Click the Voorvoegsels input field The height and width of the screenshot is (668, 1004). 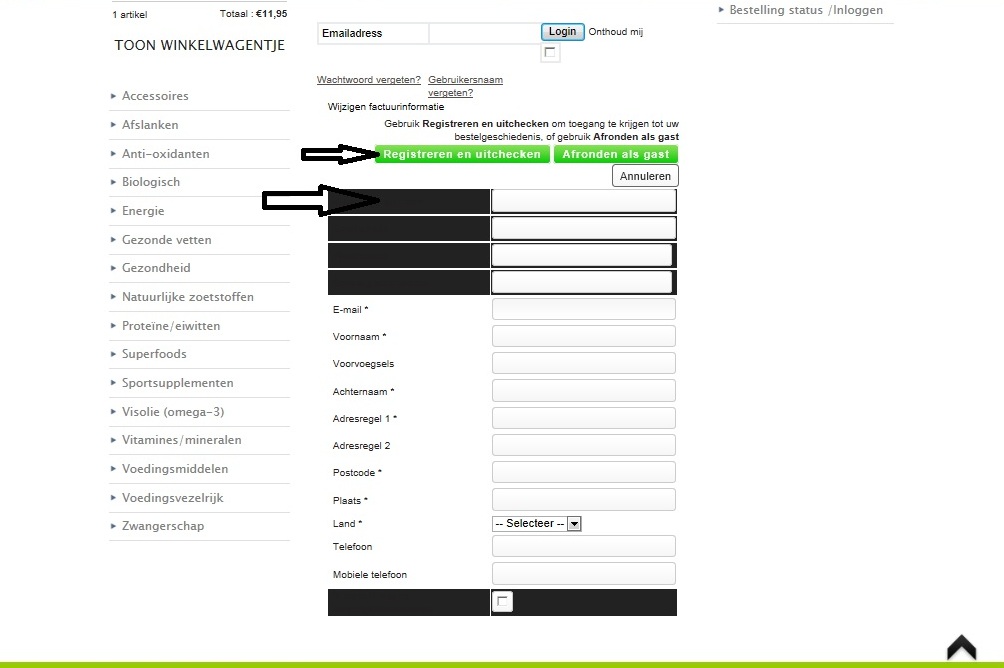[x=583, y=363]
